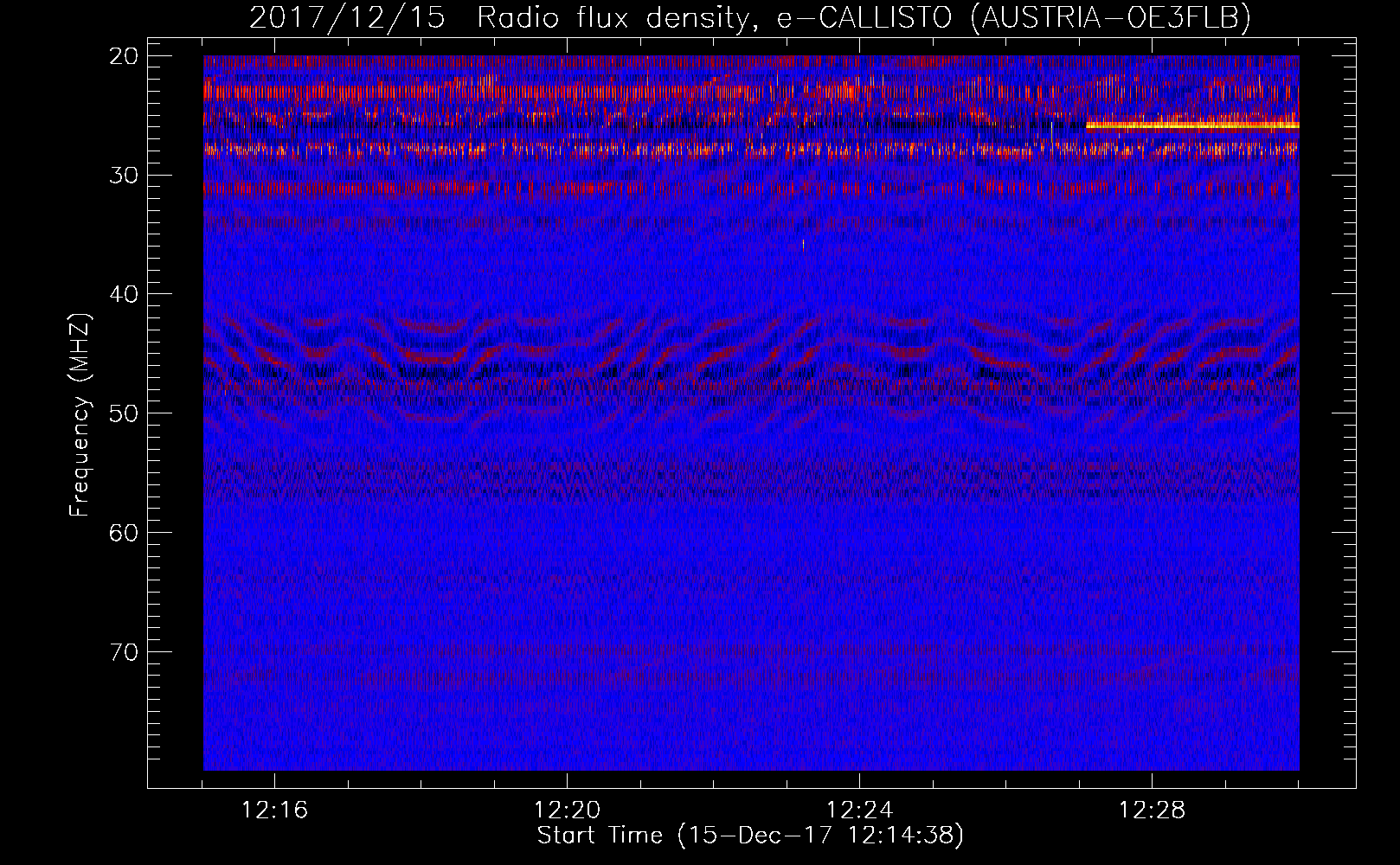The height and width of the screenshot is (865, 1400).
Task: Click the 'Frequency (MHZ)' axis label
Action: tap(80, 415)
